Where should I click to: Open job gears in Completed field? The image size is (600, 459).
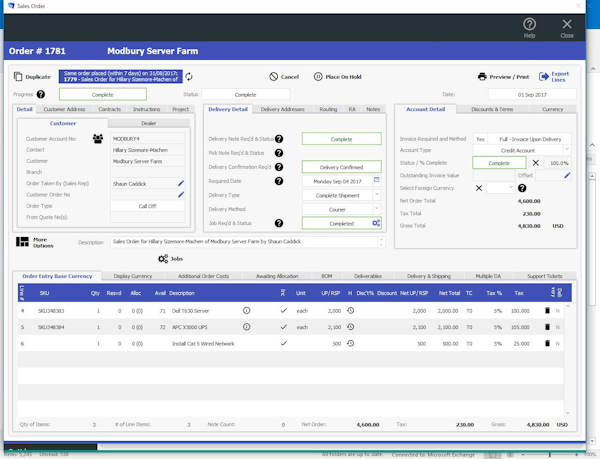click(376, 223)
